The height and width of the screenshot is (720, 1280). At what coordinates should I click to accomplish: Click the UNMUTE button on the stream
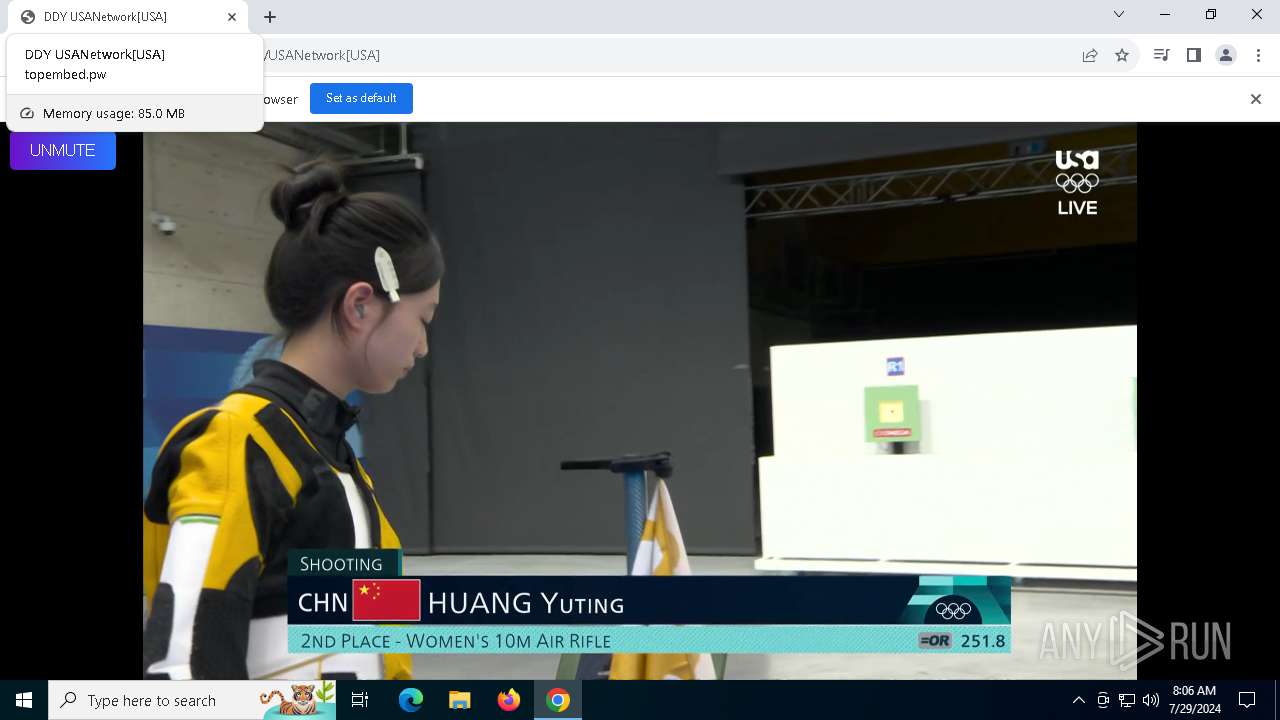pyautogui.click(x=63, y=150)
